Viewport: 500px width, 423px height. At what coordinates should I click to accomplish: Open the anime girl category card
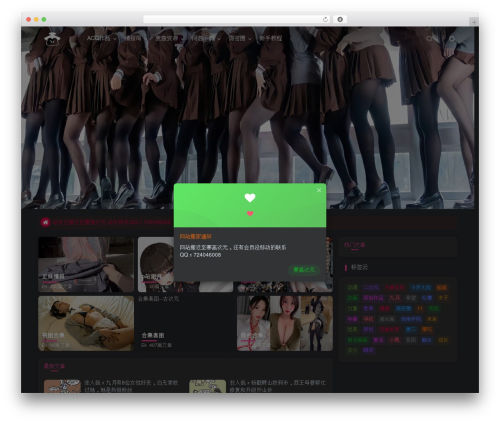click(x=185, y=264)
